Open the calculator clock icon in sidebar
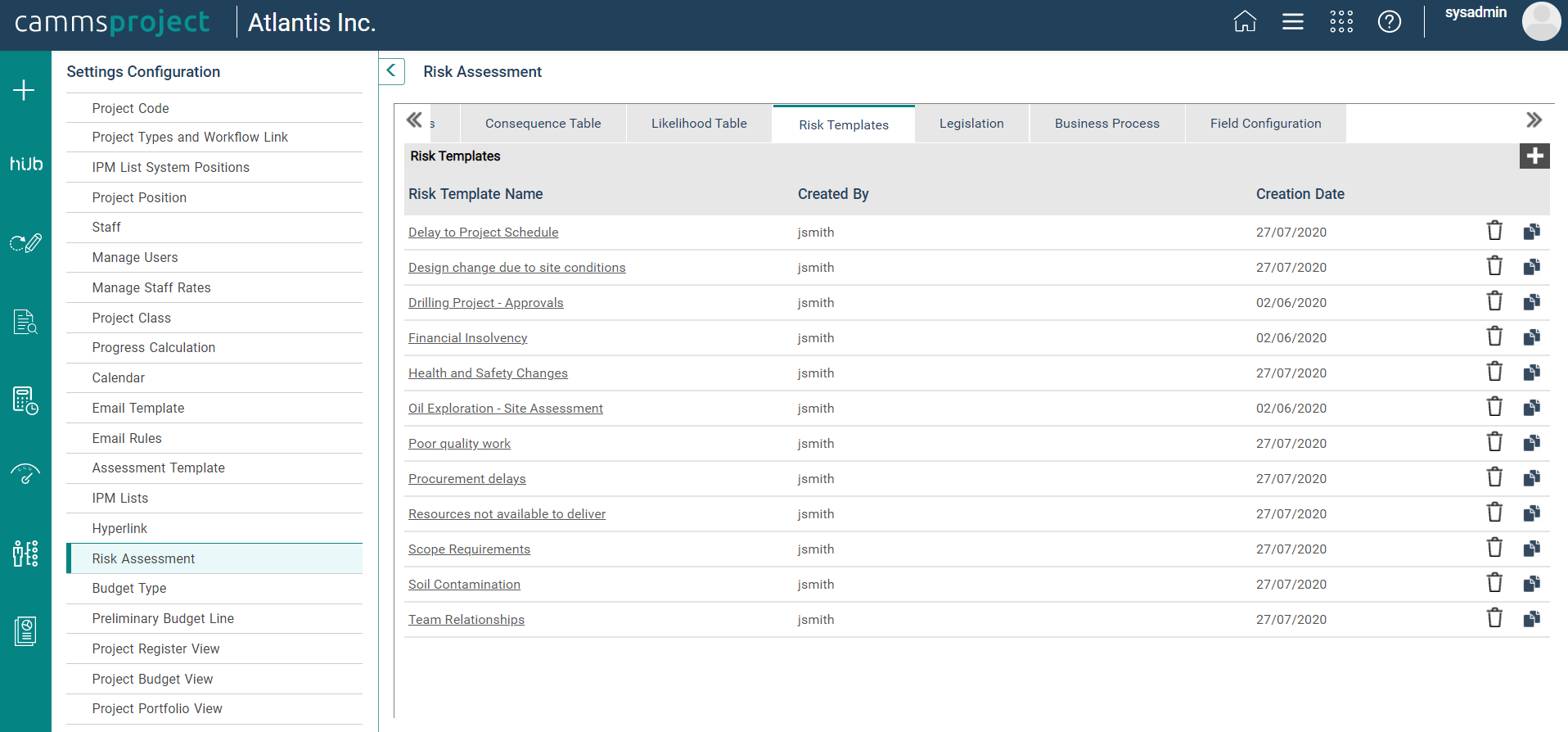The image size is (1568, 732). click(25, 400)
